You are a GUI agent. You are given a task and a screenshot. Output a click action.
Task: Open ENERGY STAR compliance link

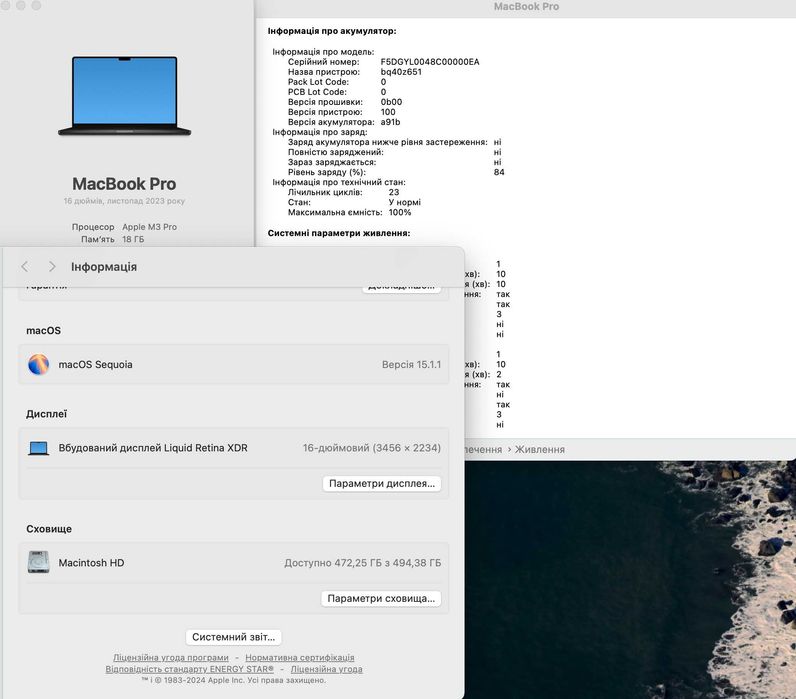pos(189,669)
